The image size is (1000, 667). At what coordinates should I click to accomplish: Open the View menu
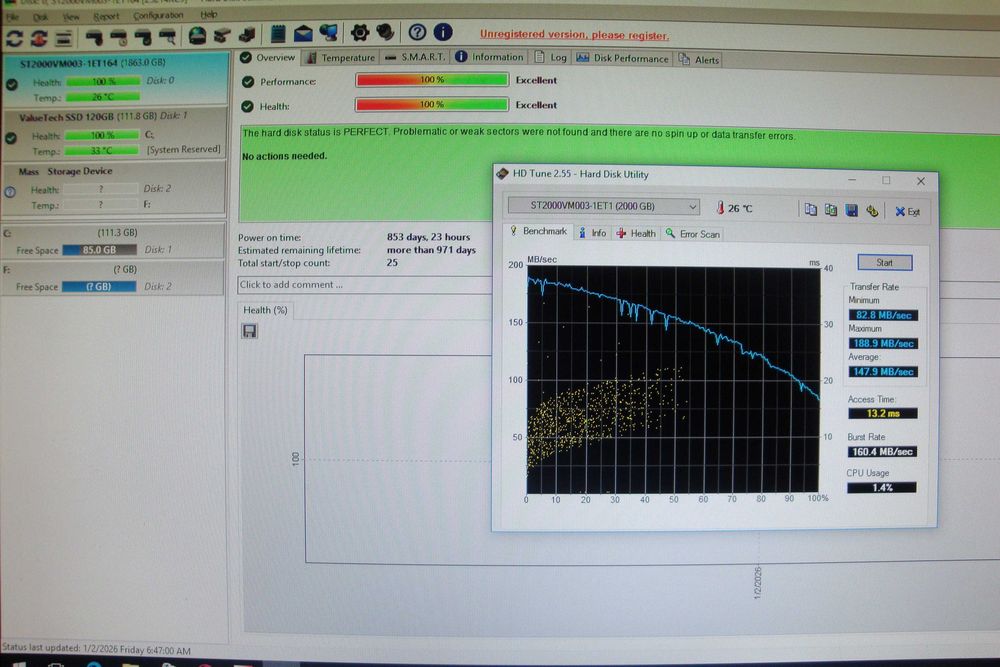[71, 17]
